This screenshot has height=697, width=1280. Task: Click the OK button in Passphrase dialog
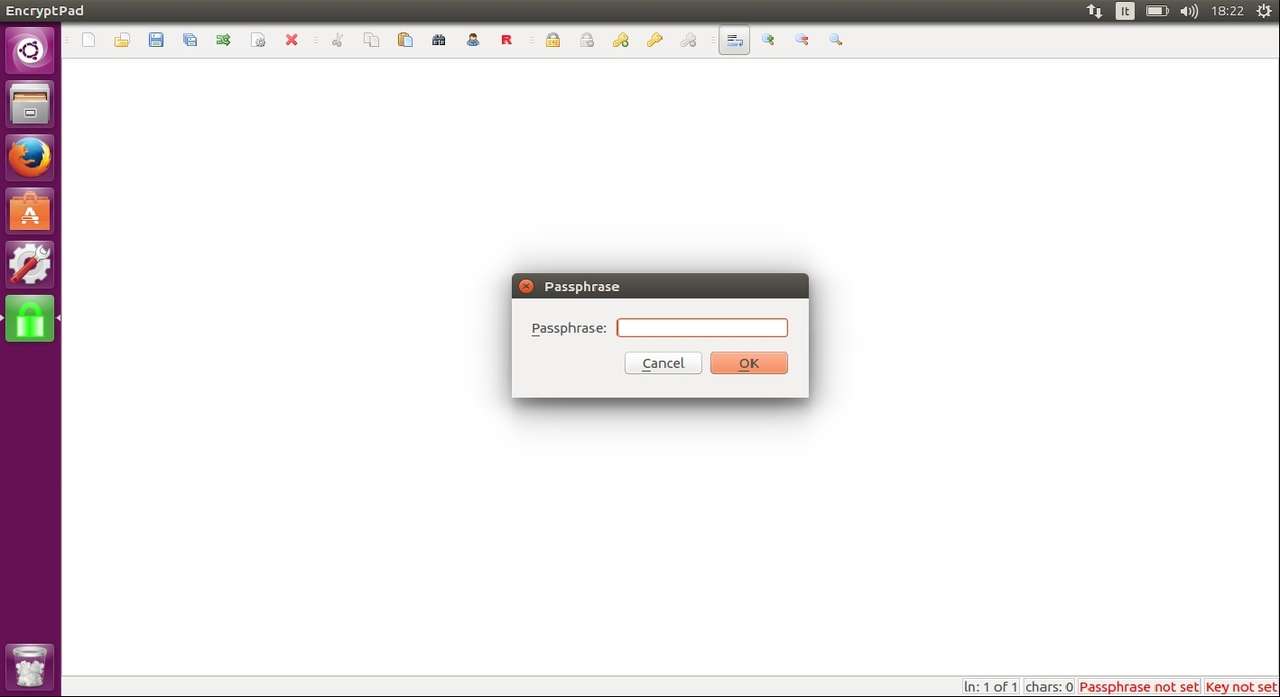pos(749,363)
